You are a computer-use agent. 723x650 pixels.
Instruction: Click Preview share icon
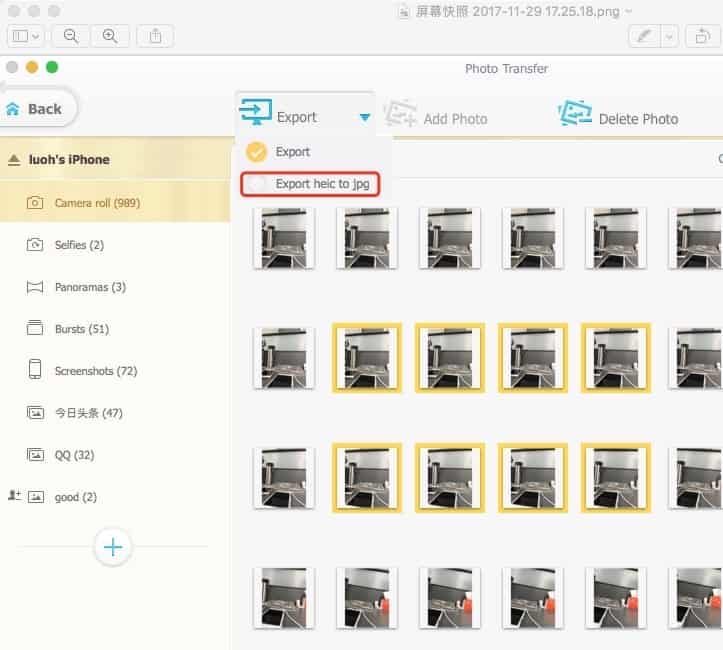point(155,36)
